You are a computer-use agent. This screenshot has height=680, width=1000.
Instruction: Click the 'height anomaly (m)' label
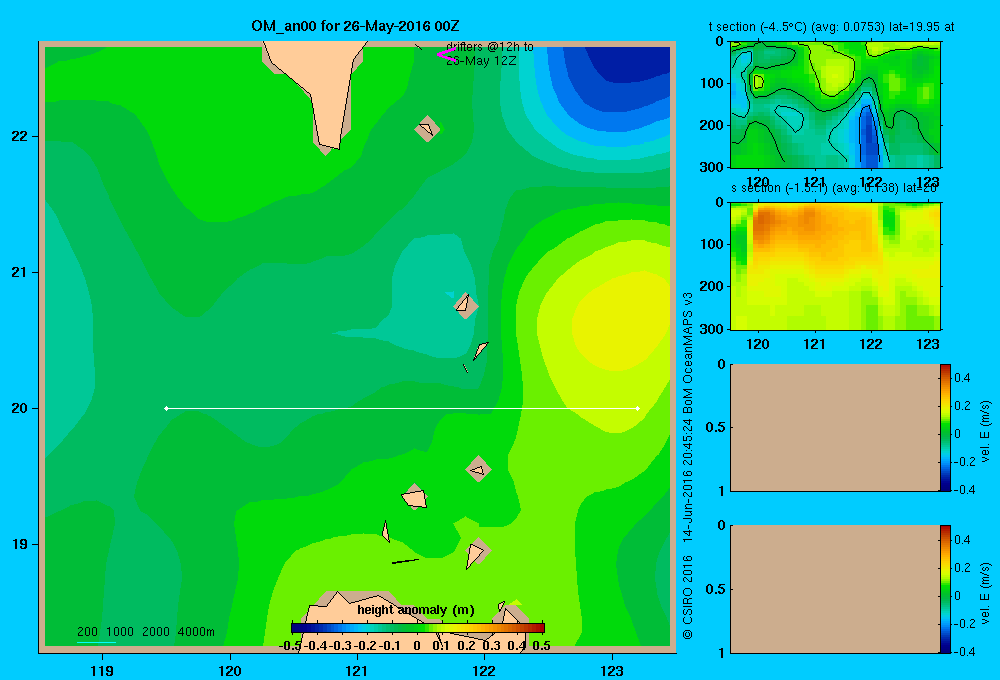click(416, 610)
